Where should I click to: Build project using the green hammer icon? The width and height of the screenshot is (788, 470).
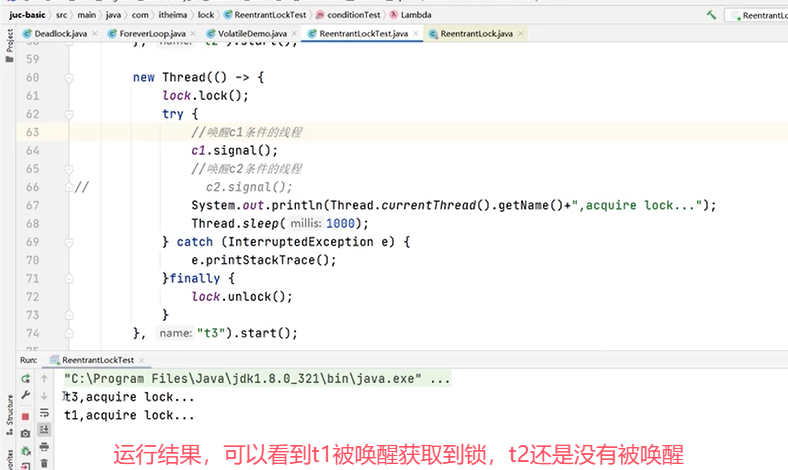click(711, 15)
